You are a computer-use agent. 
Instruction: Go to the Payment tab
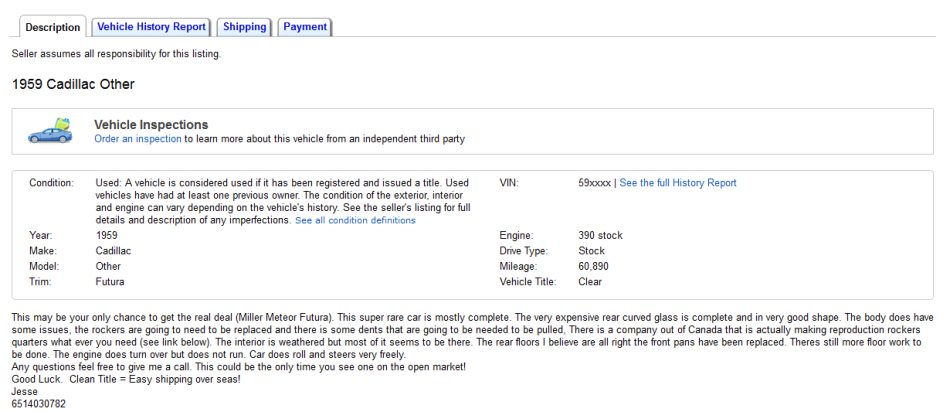pos(305,27)
